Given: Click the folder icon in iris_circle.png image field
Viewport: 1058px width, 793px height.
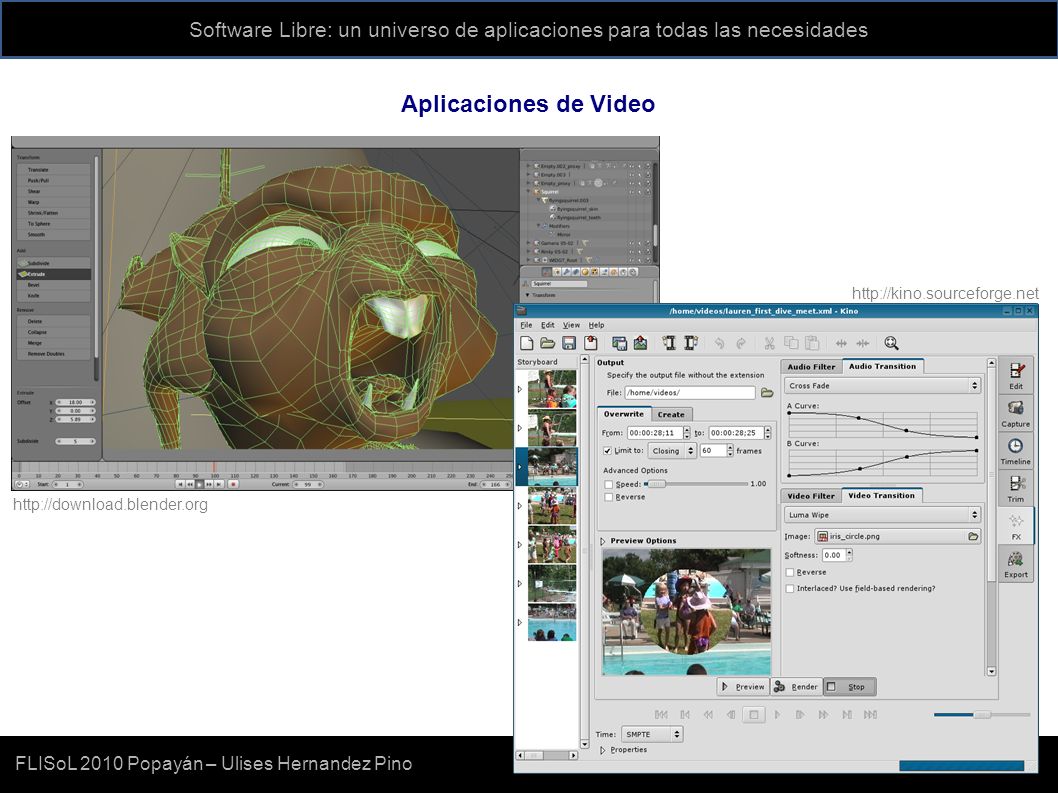Looking at the screenshot, I should 973,536.
